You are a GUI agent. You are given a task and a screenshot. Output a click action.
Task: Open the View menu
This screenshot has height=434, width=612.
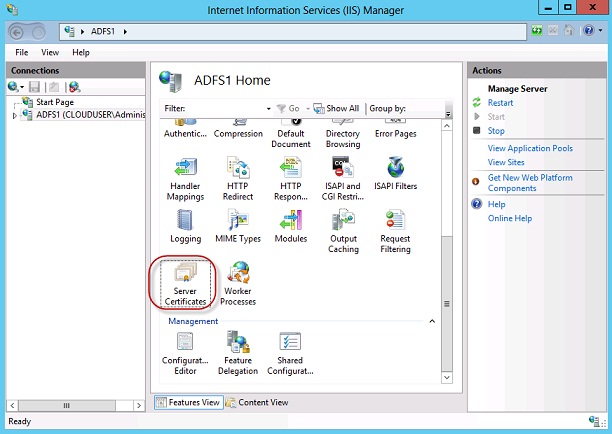50,52
